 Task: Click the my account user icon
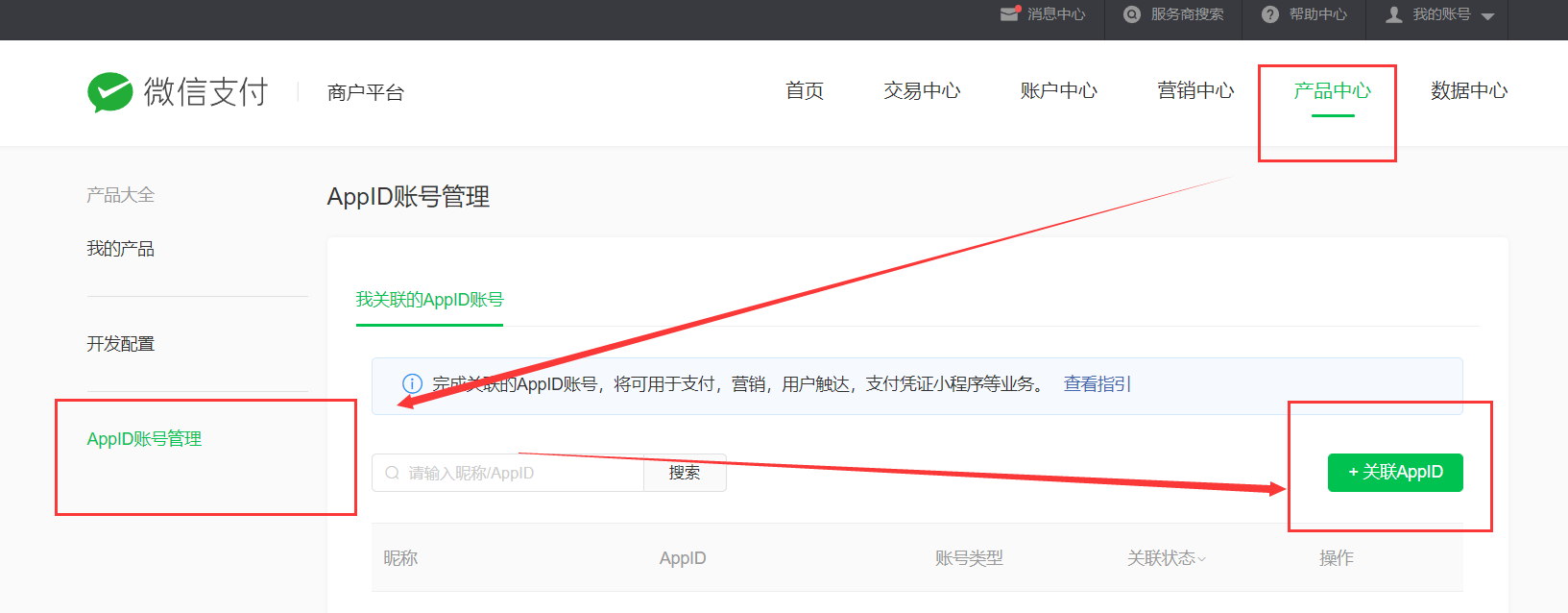pos(1394,14)
